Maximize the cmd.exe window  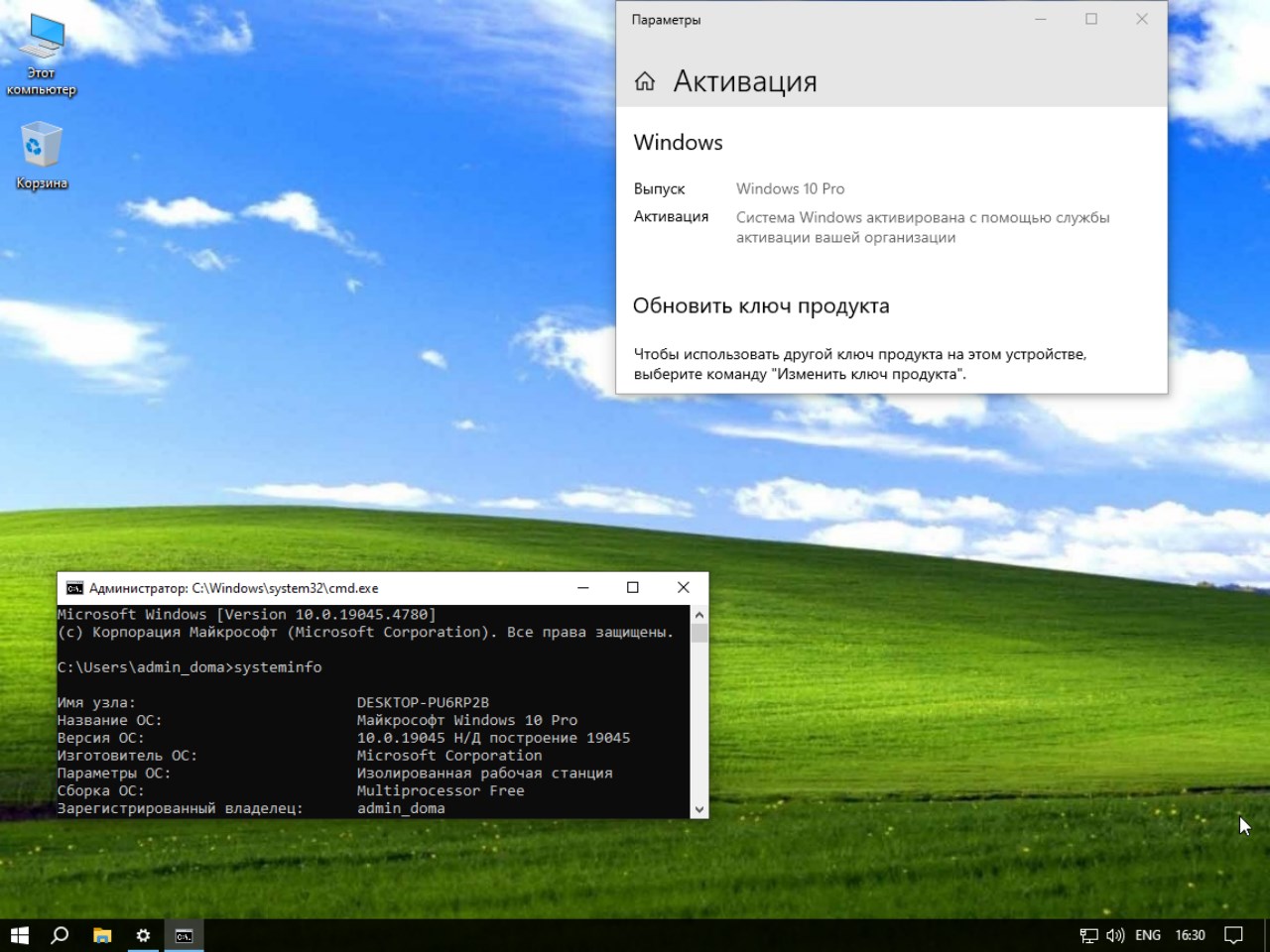click(x=633, y=588)
